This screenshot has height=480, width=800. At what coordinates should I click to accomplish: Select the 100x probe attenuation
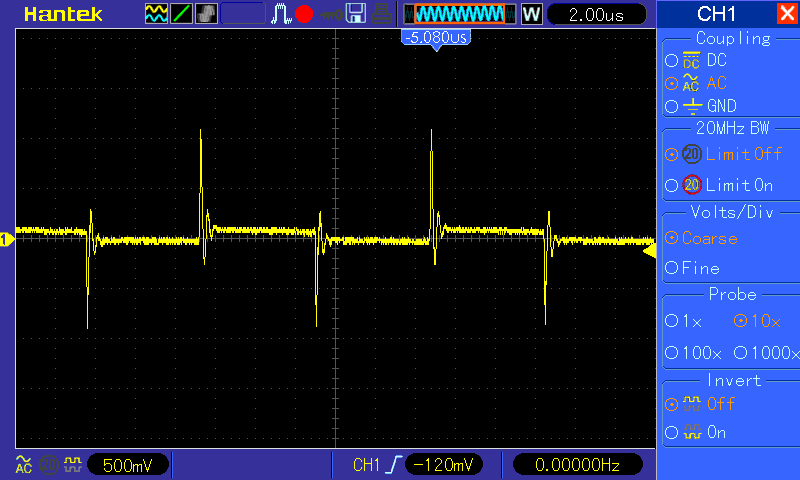point(693,352)
